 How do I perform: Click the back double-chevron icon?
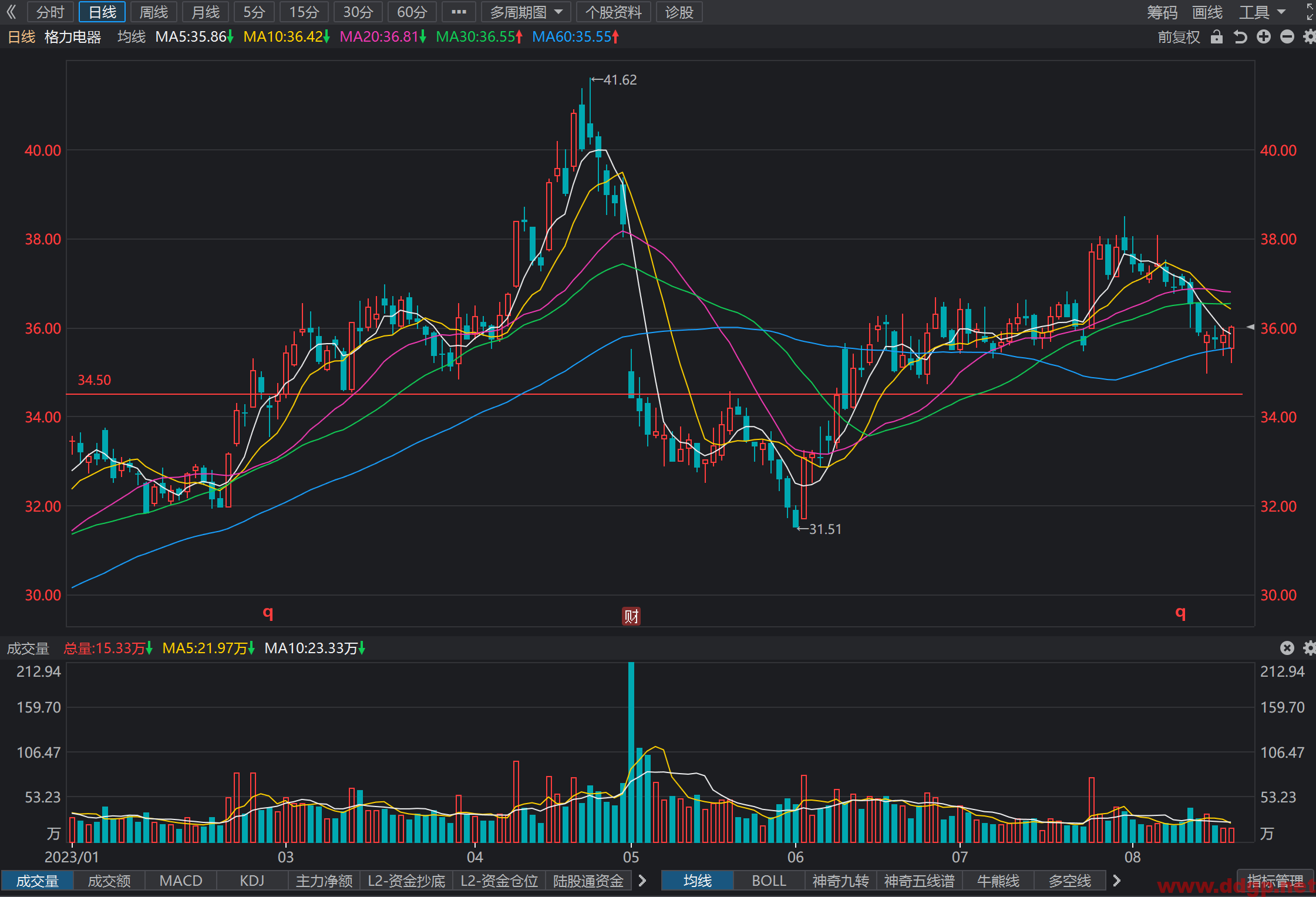[11, 12]
